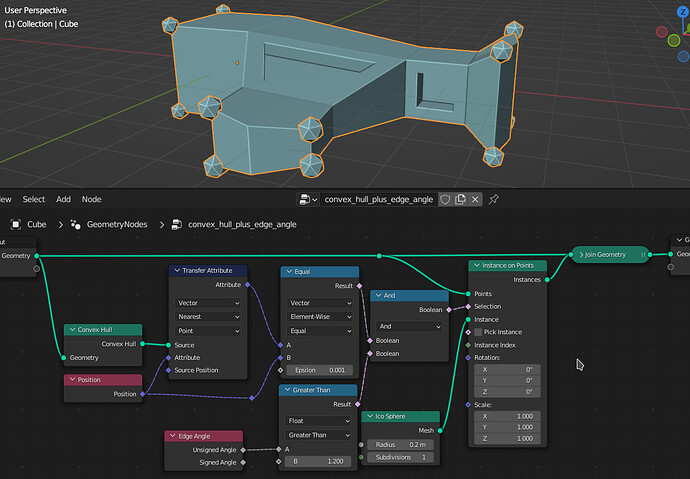Viewport: 690px width, 479px height.
Task: Open the Float data type dropdown
Action: 318,421
